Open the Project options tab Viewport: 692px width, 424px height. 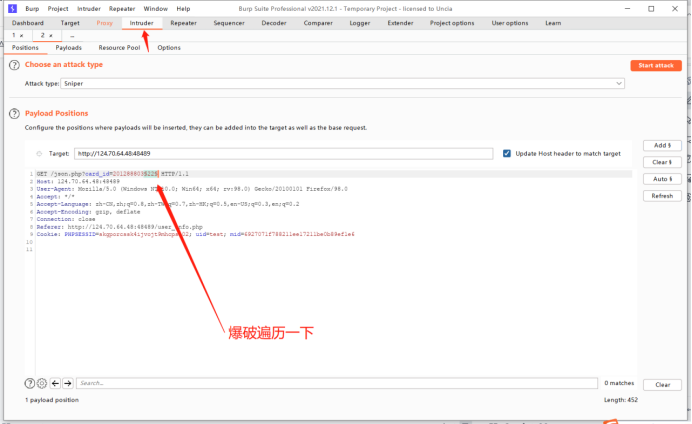pos(452,23)
